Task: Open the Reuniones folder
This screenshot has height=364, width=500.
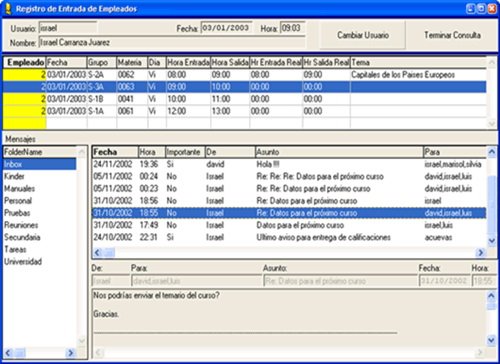Action: (39, 225)
